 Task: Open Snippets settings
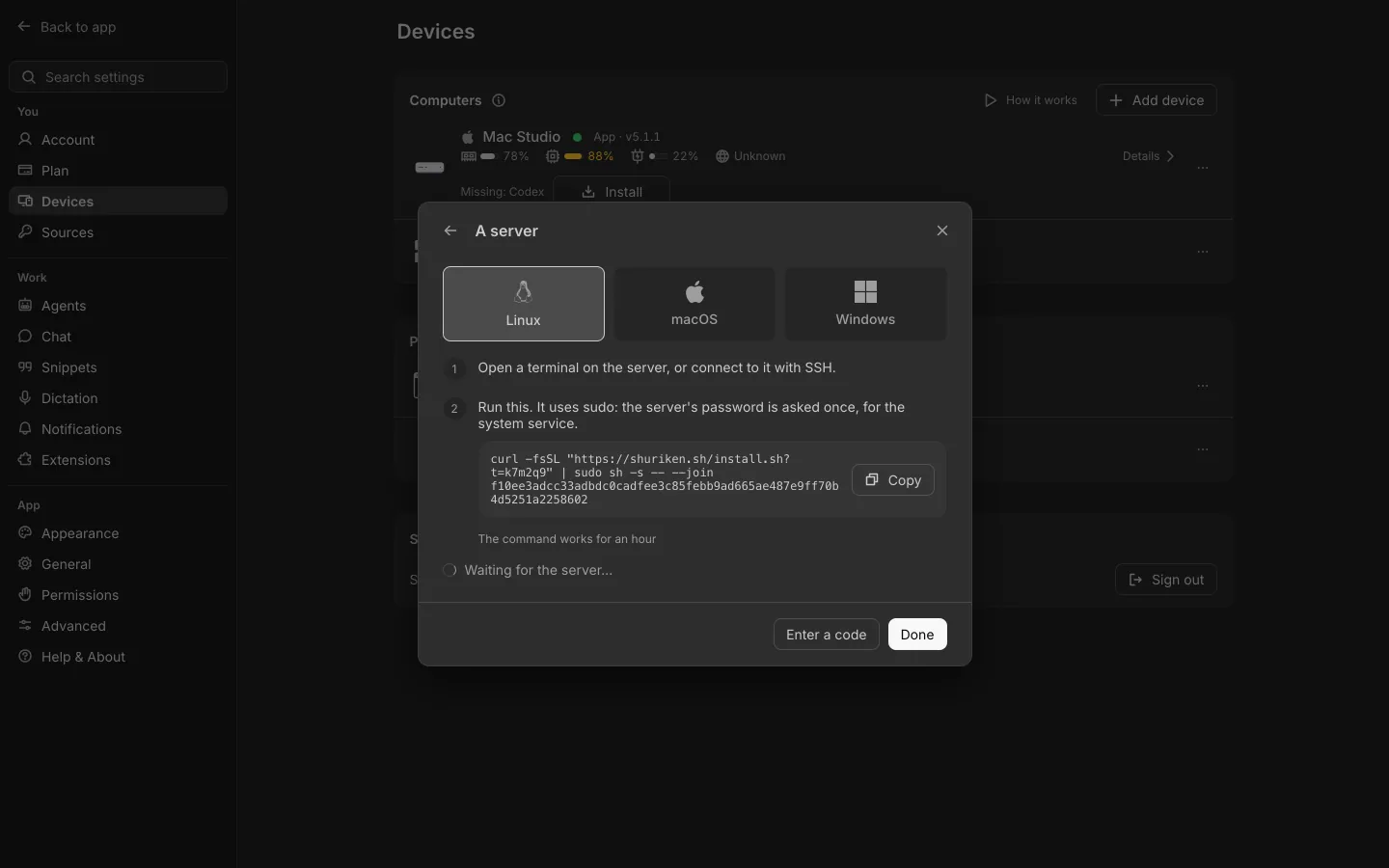pos(118,367)
